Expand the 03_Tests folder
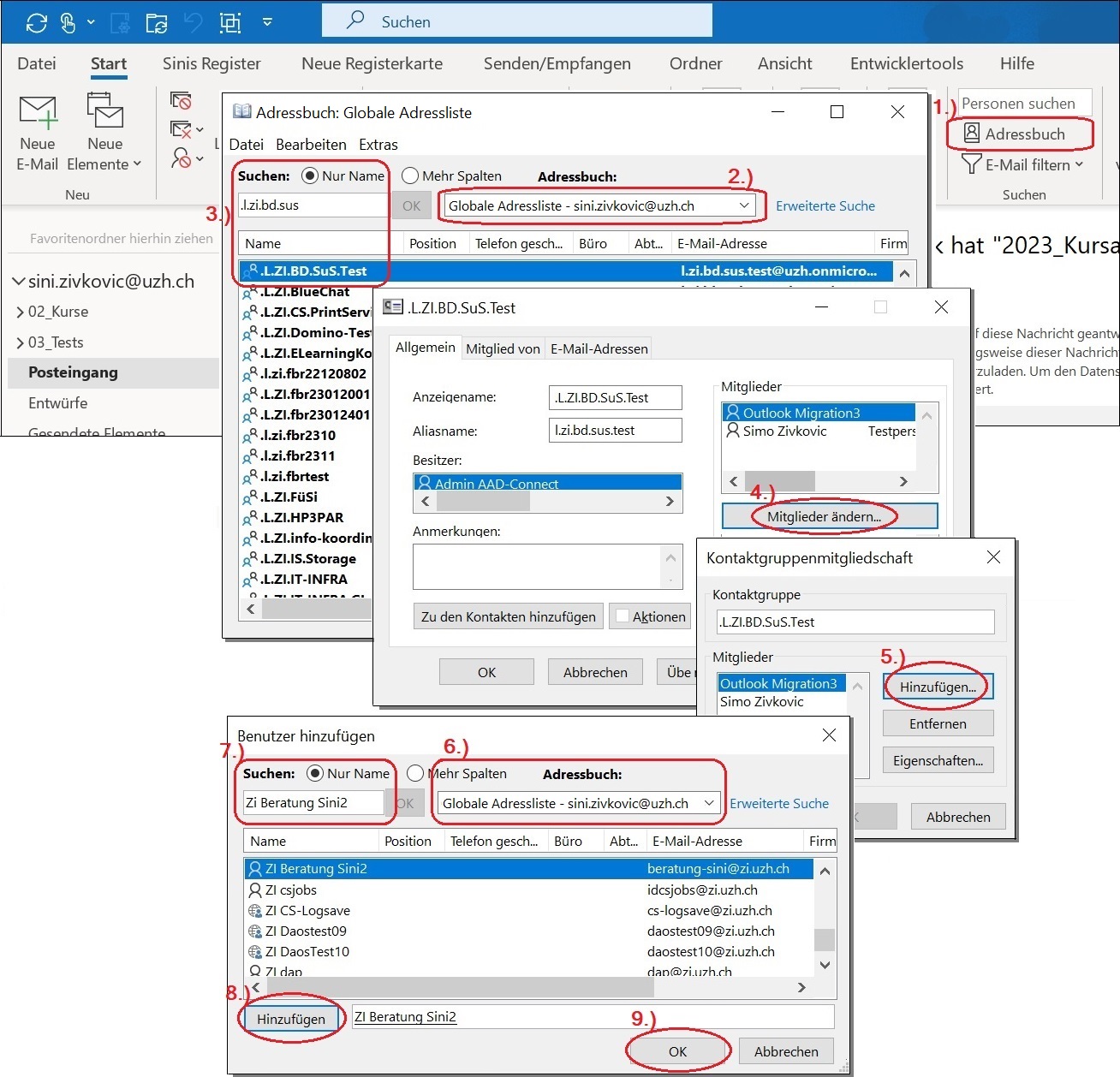This screenshot has height=1077, width=1120. [x=20, y=343]
